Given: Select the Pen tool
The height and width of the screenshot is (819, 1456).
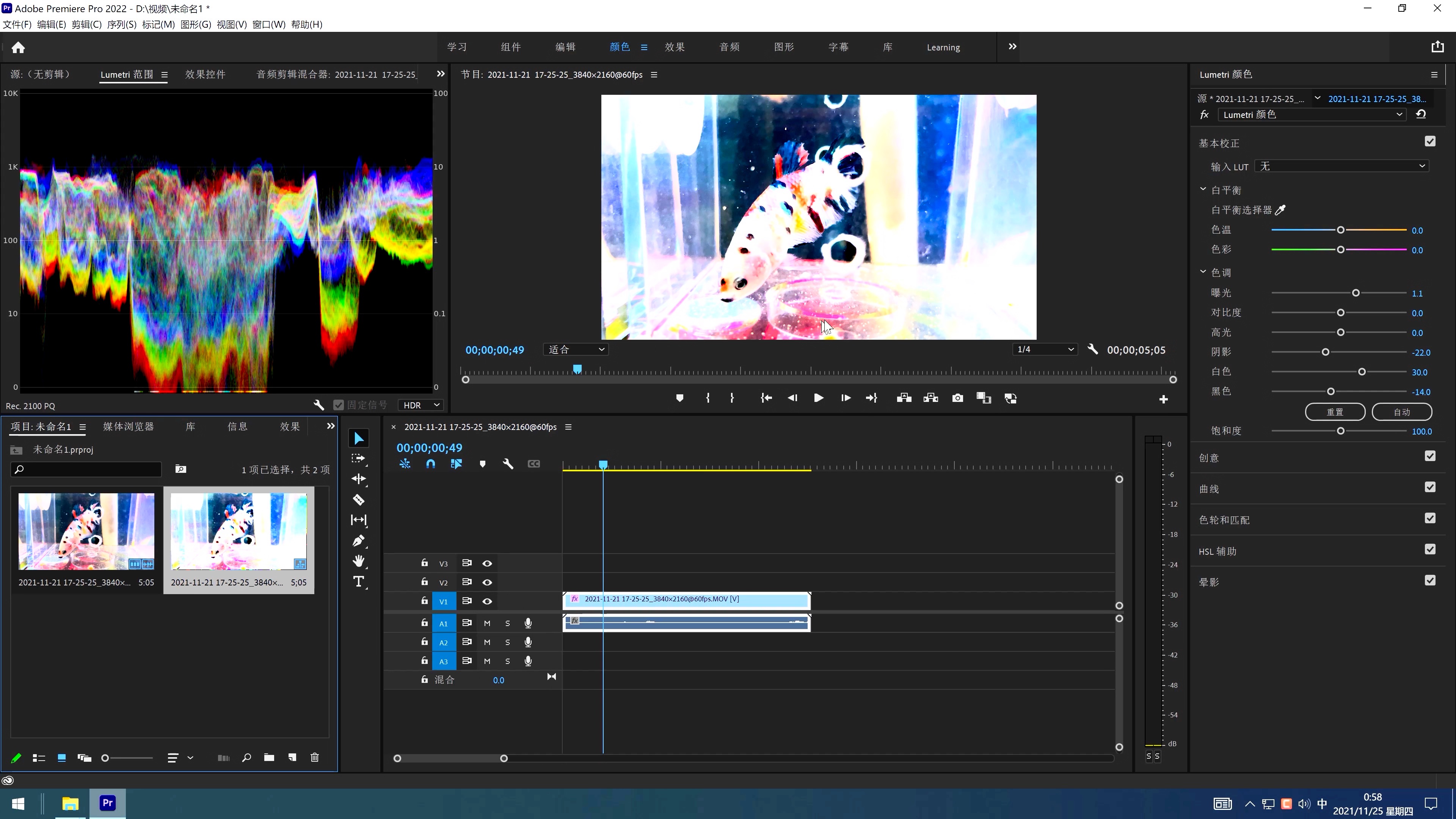Looking at the screenshot, I should click(x=358, y=541).
